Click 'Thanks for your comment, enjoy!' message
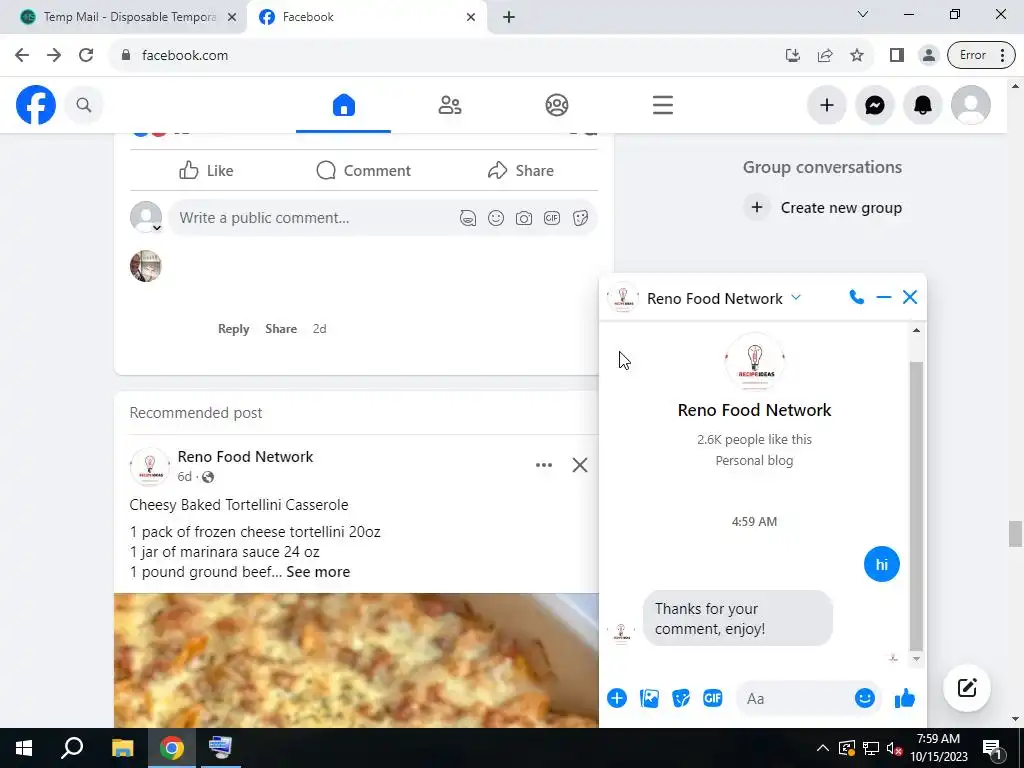 click(x=737, y=618)
